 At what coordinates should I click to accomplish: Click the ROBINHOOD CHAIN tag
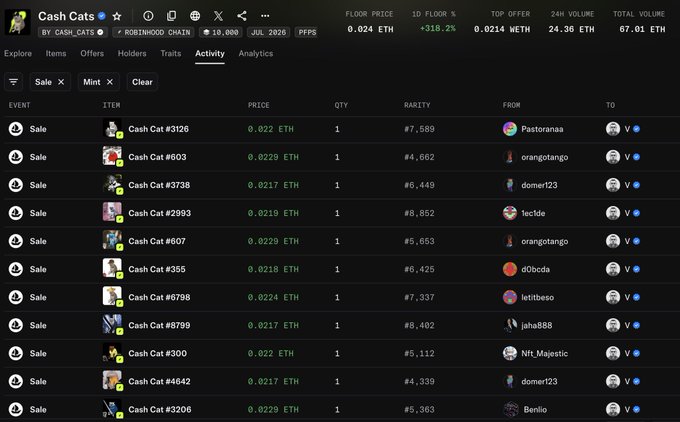pos(154,33)
